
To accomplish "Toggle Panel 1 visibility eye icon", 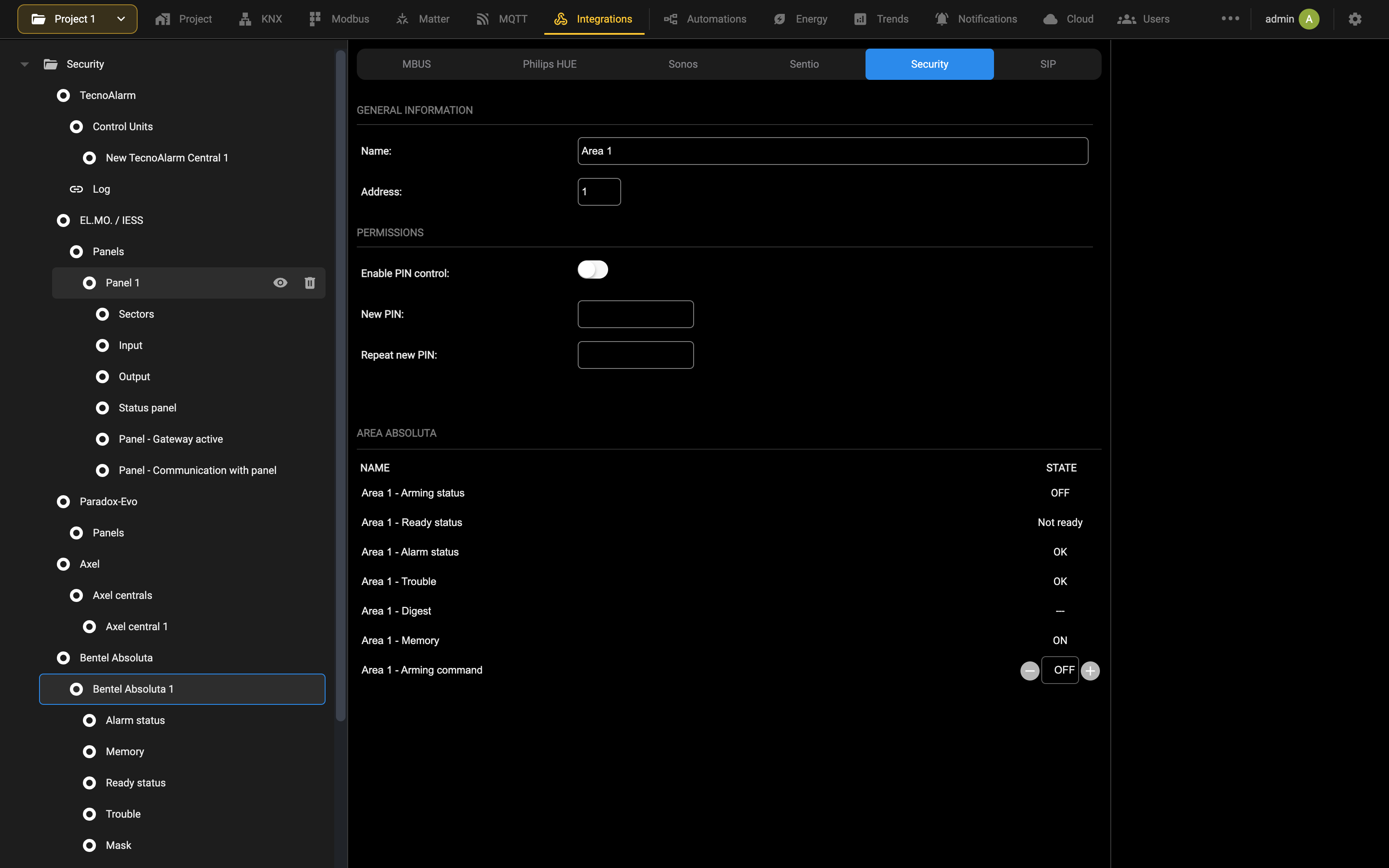I will point(280,283).
